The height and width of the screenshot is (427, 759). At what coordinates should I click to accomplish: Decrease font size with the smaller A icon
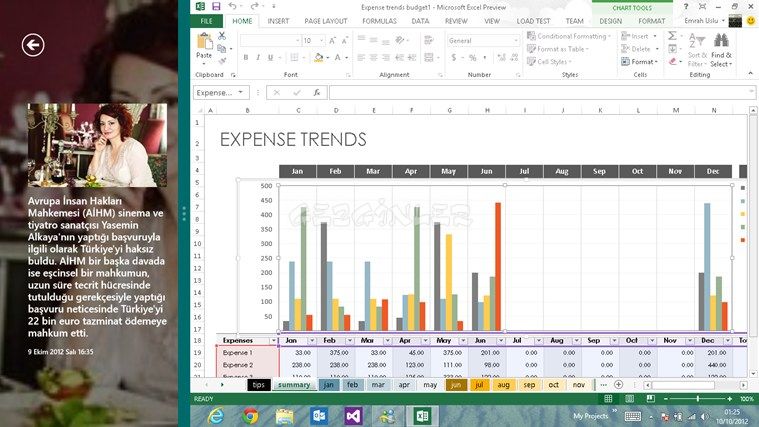[345, 41]
